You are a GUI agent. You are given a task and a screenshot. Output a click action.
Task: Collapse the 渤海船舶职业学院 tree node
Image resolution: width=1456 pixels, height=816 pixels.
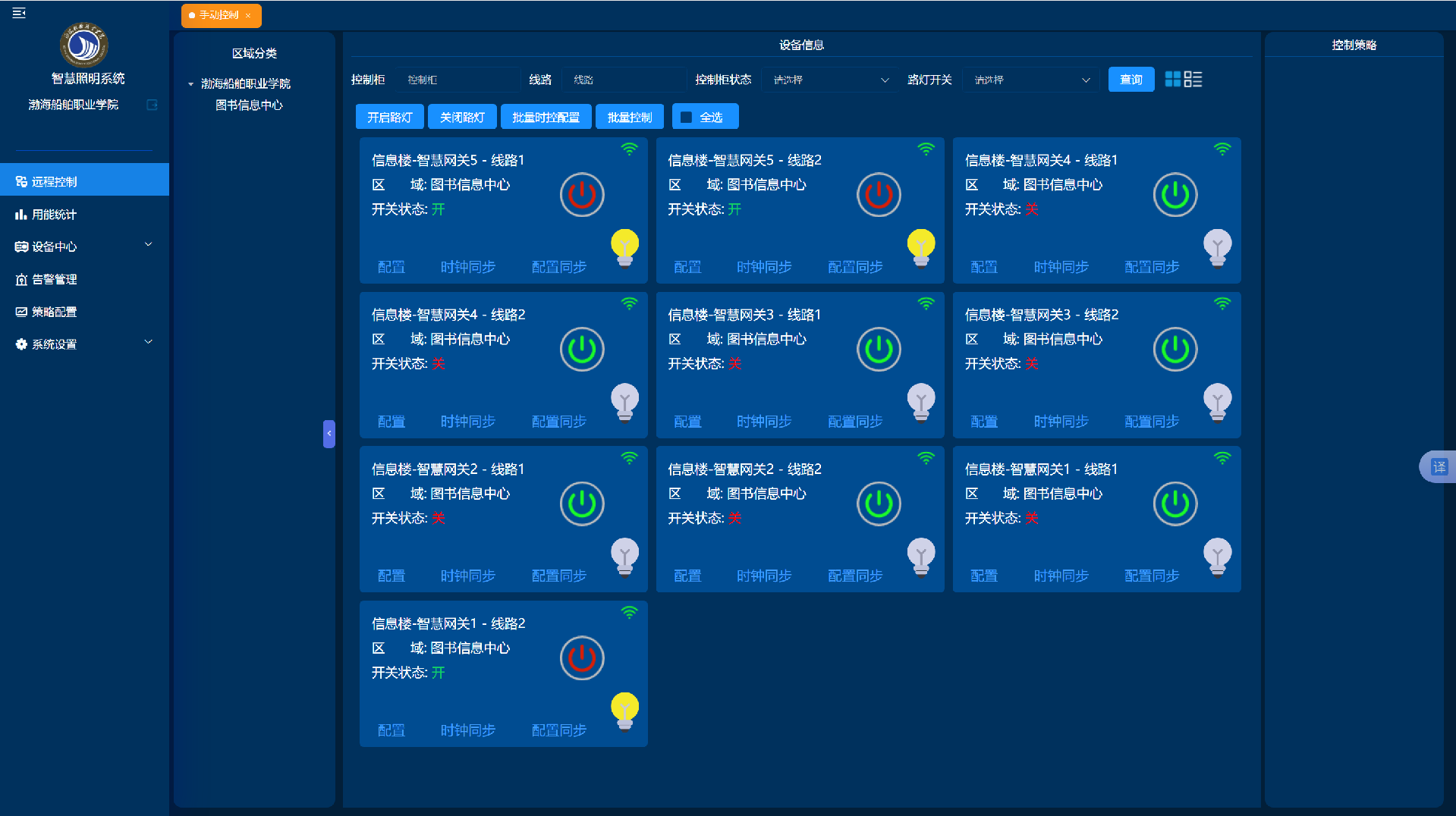190,83
